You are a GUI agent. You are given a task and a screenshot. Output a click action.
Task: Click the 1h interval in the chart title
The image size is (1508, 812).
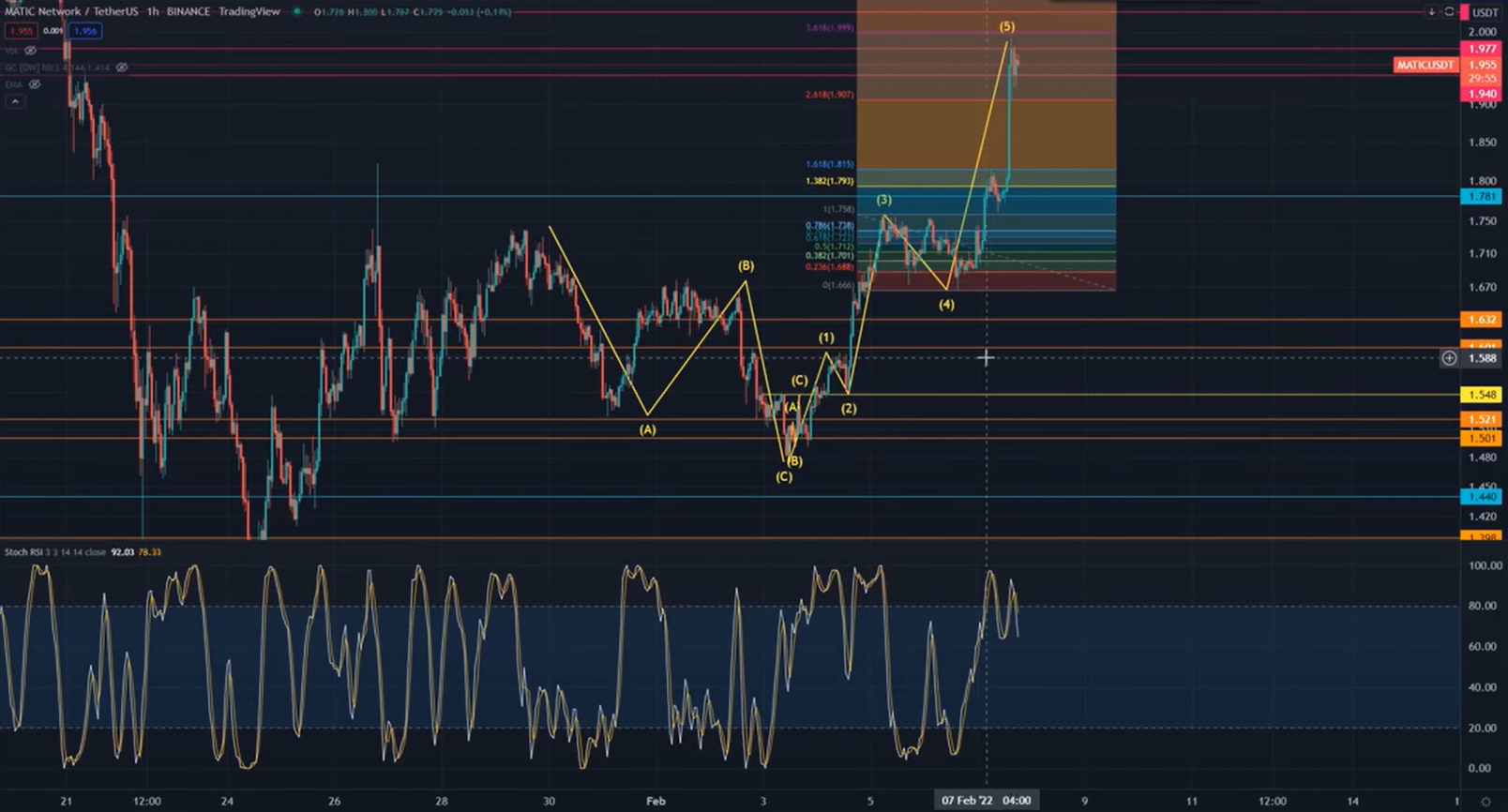click(x=153, y=11)
